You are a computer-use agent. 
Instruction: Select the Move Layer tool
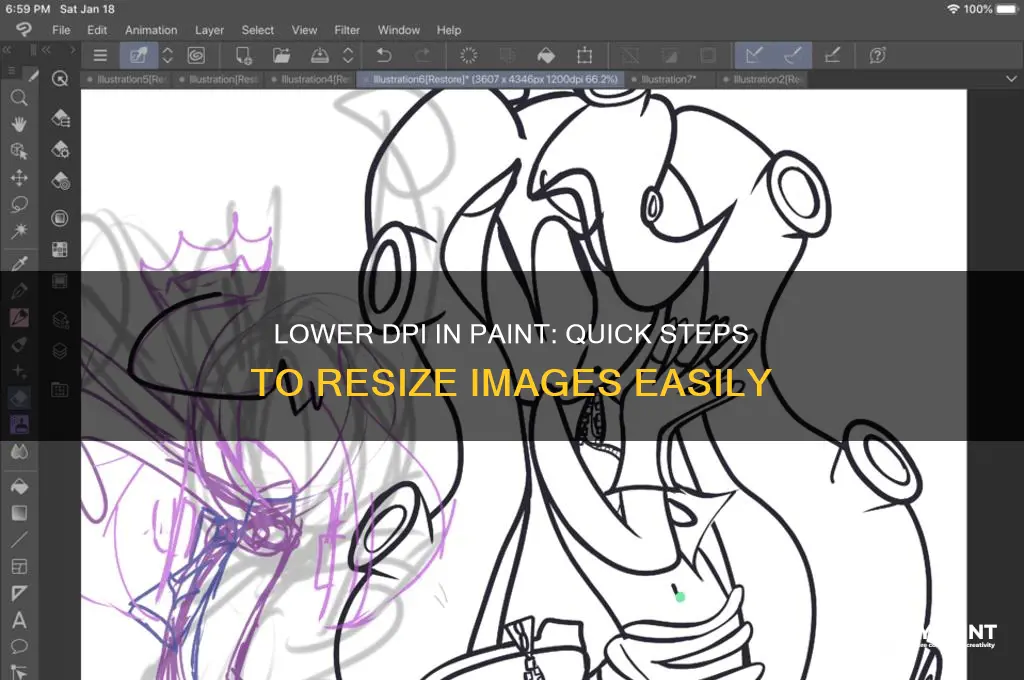click(x=19, y=178)
